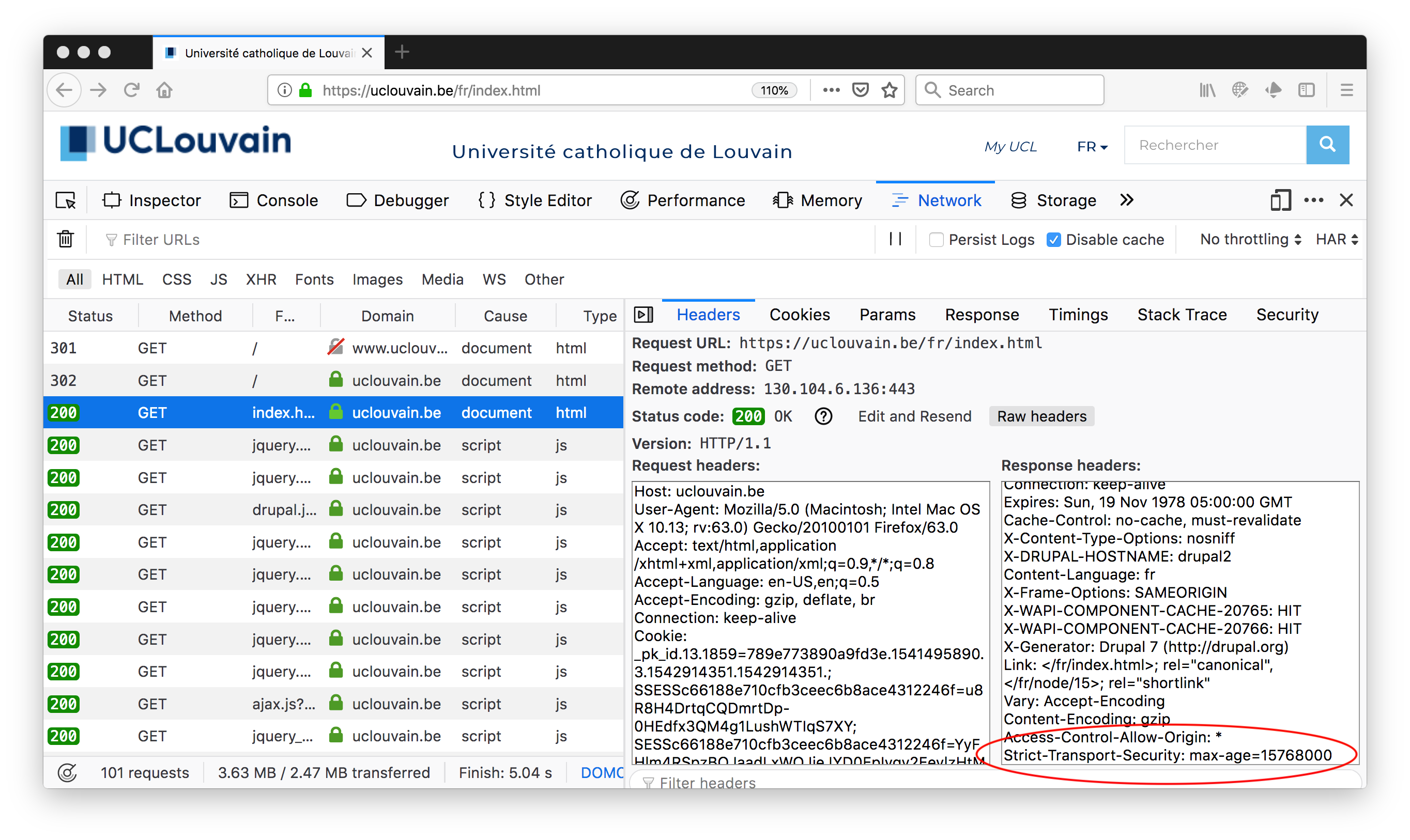Open the Library toolbar icon
Viewport: 1410px width, 840px height.
[1207, 90]
